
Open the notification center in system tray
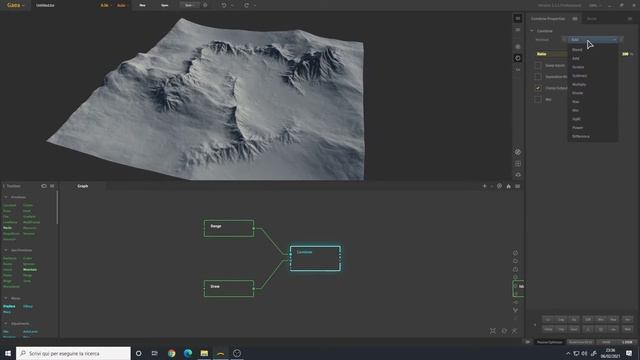pos(629,353)
